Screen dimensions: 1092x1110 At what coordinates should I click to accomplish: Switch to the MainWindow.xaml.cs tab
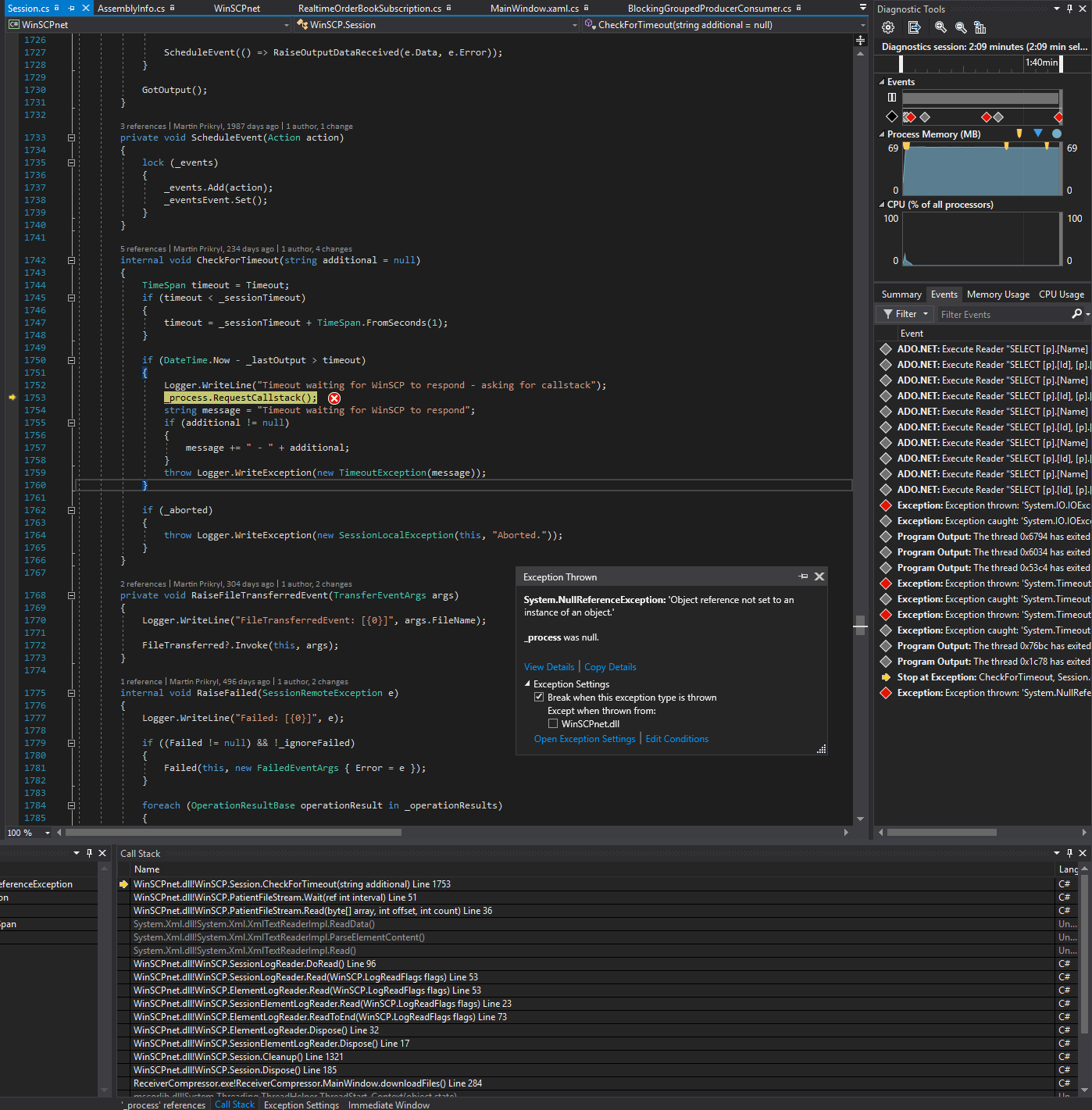click(x=534, y=9)
